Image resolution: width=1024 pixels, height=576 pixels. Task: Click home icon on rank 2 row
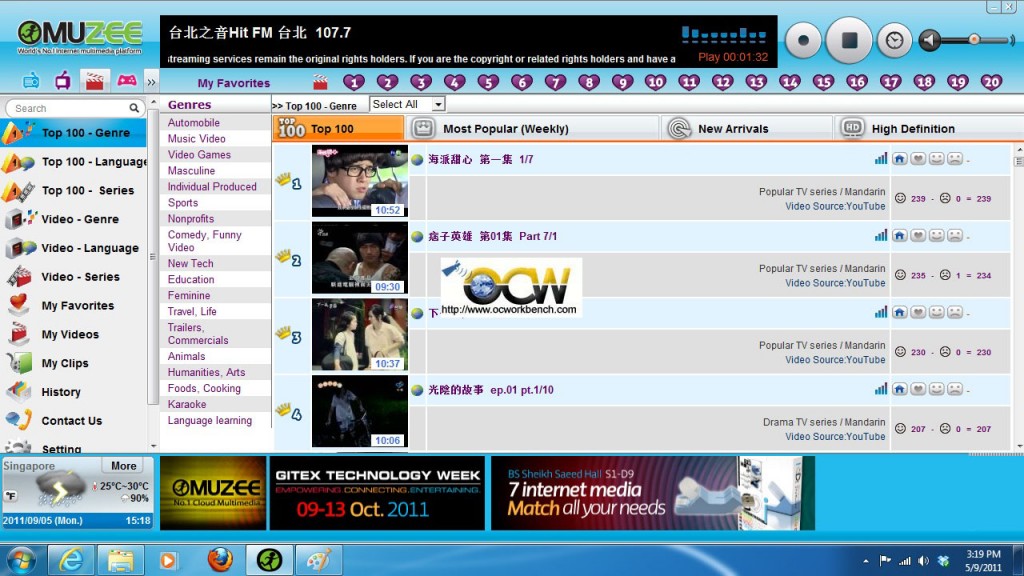coord(899,236)
